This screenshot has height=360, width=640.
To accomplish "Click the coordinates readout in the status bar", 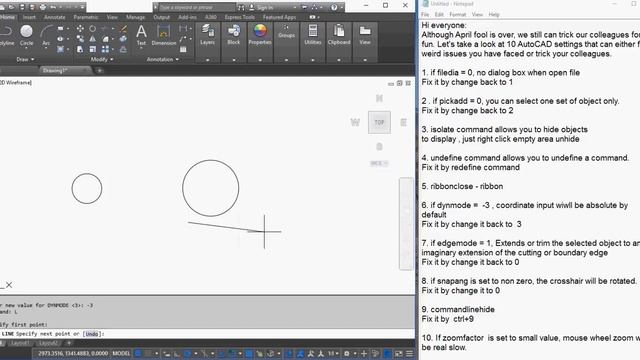I will point(73,353).
